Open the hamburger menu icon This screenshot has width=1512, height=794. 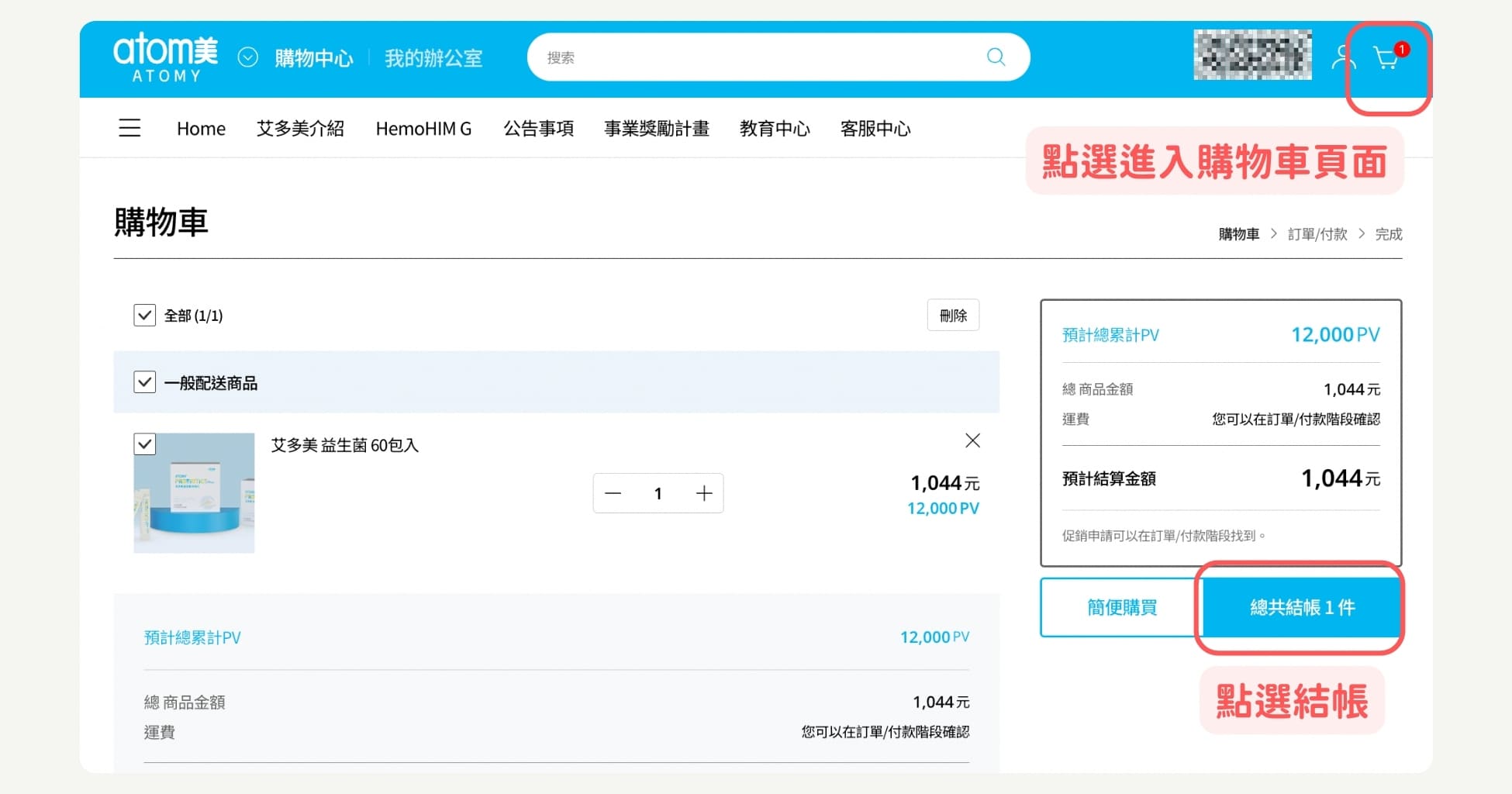point(129,128)
